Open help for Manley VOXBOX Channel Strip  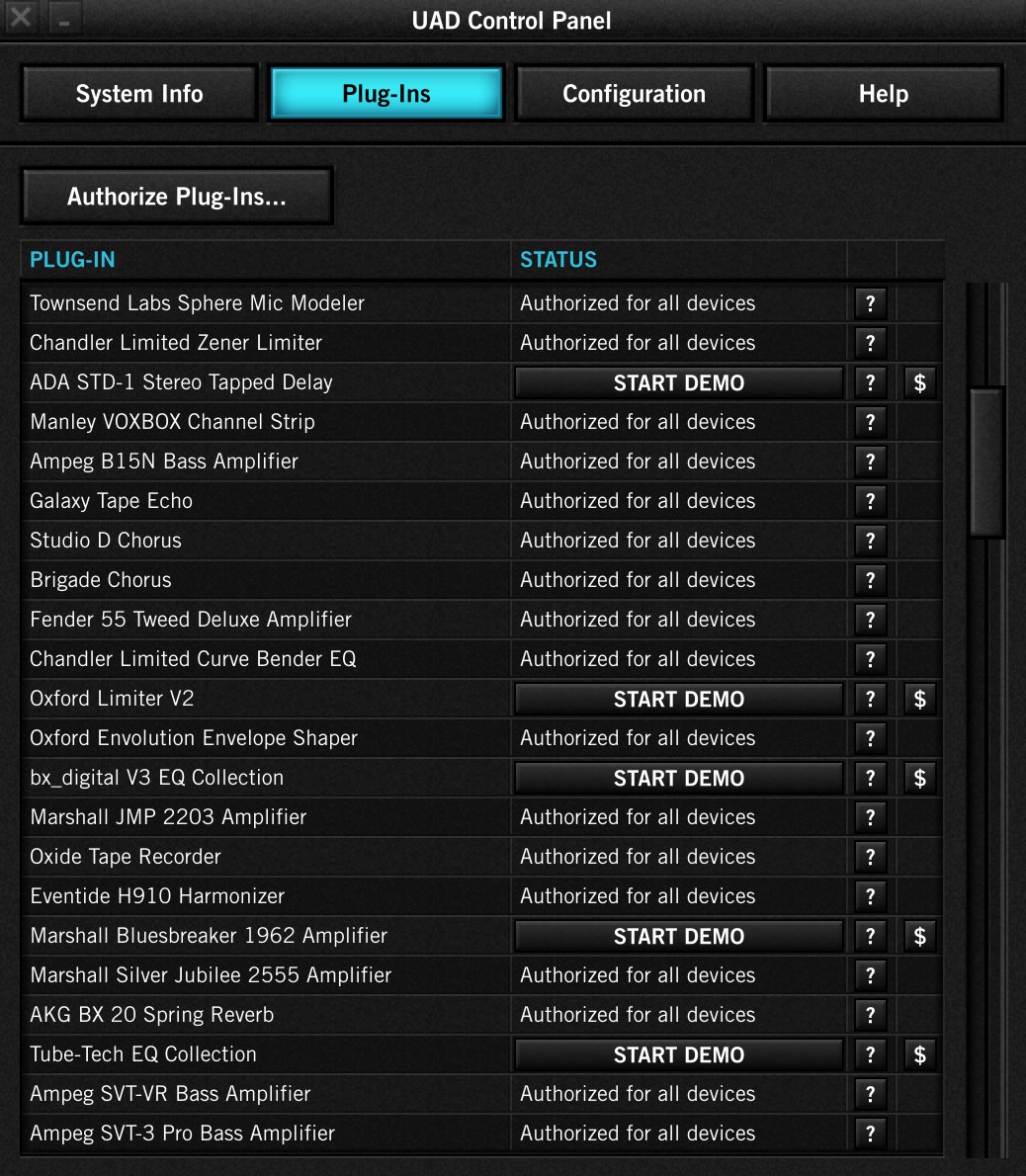coord(870,422)
